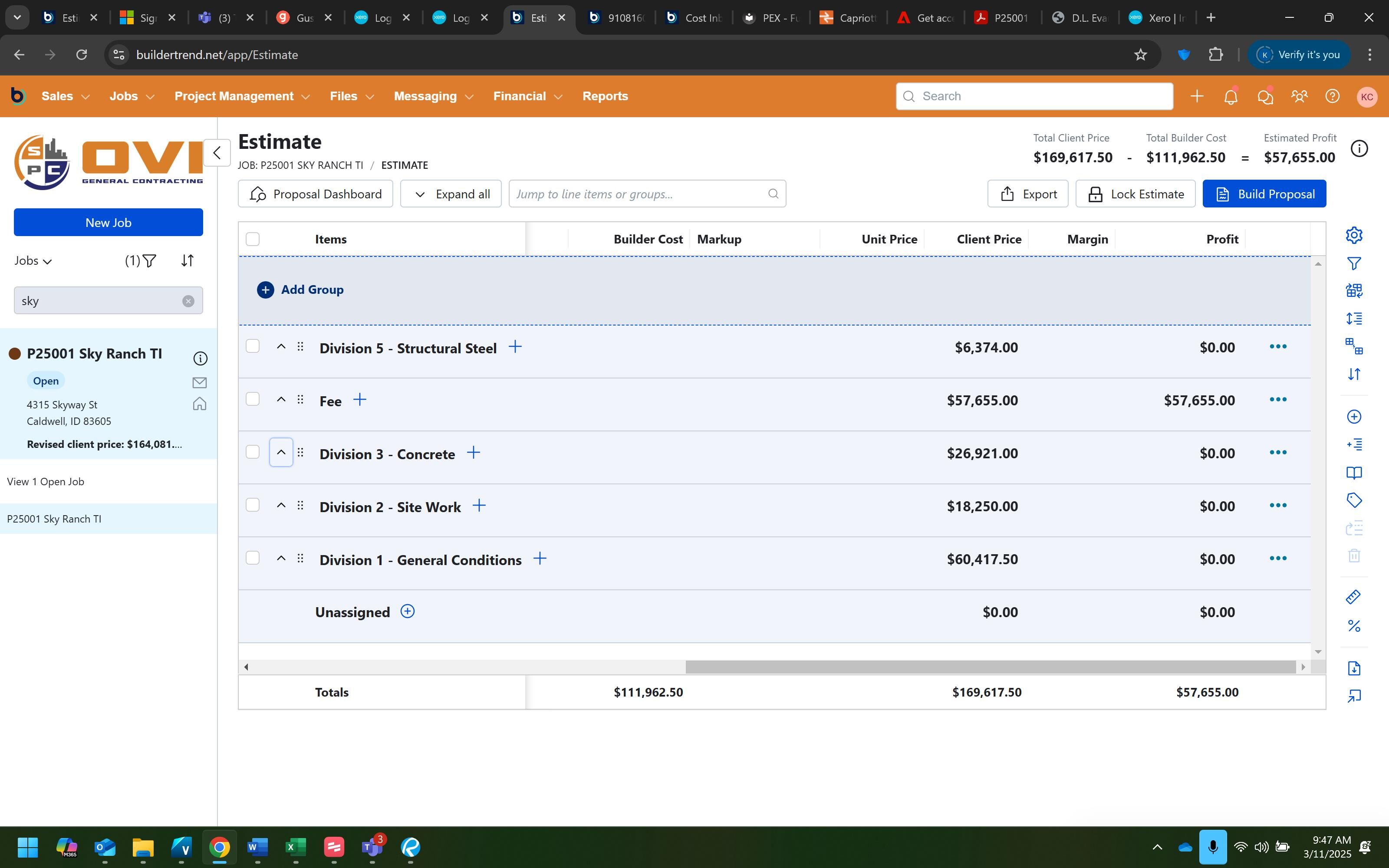Click the Jump to line items search field

tap(640, 194)
